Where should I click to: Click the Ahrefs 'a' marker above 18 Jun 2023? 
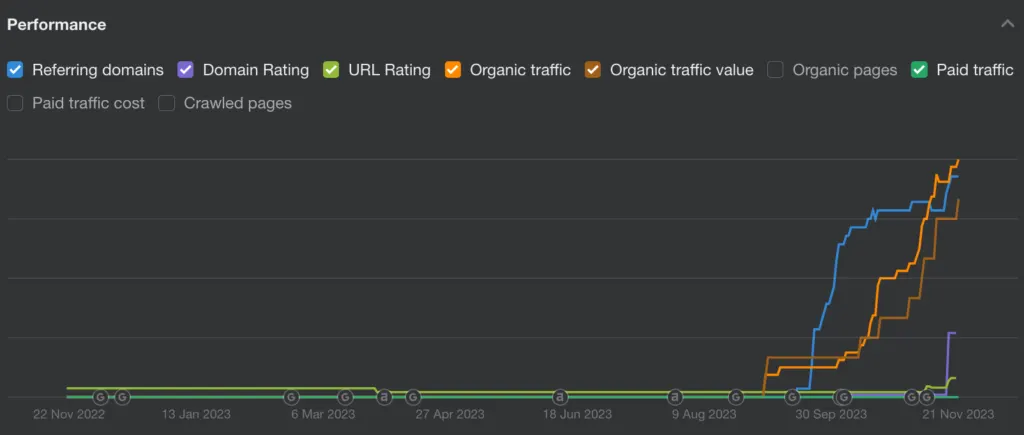(560, 396)
